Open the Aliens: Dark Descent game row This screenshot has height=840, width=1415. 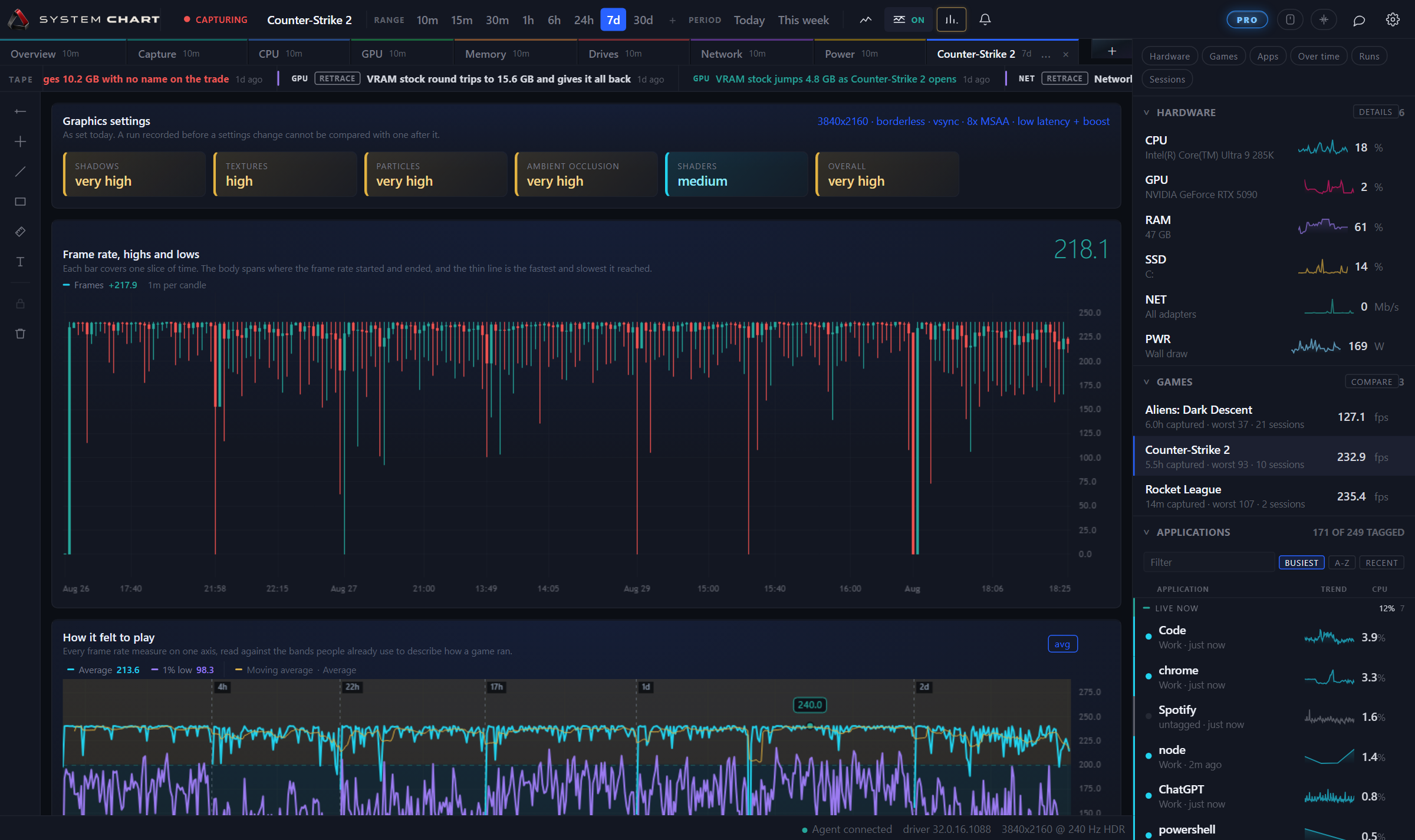[1273, 416]
